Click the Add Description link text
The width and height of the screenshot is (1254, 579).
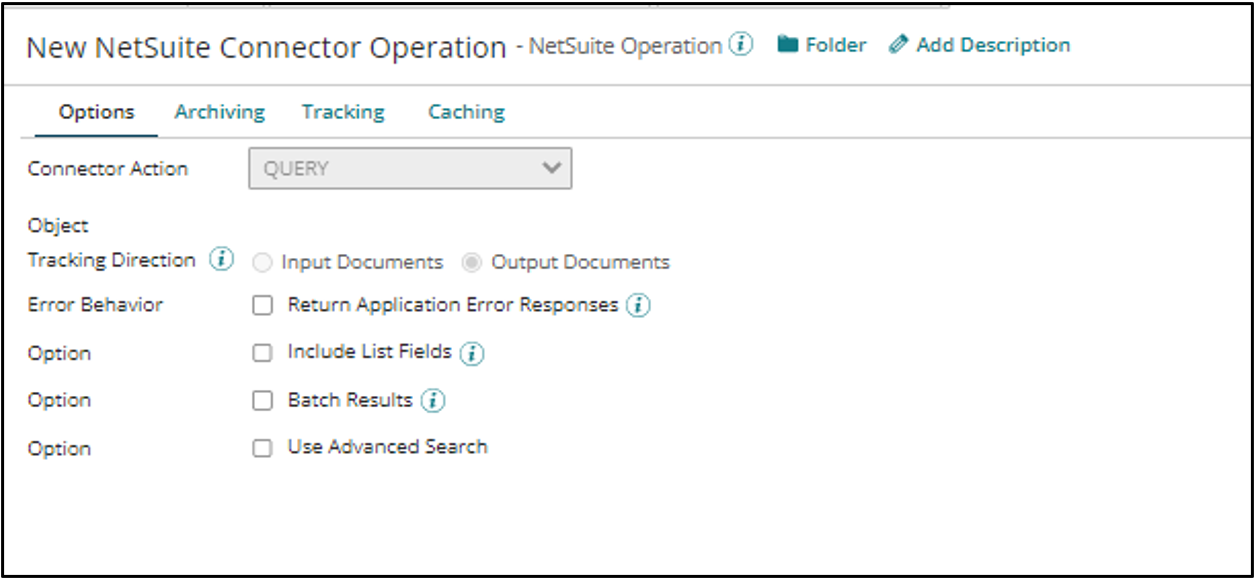pos(992,45)
